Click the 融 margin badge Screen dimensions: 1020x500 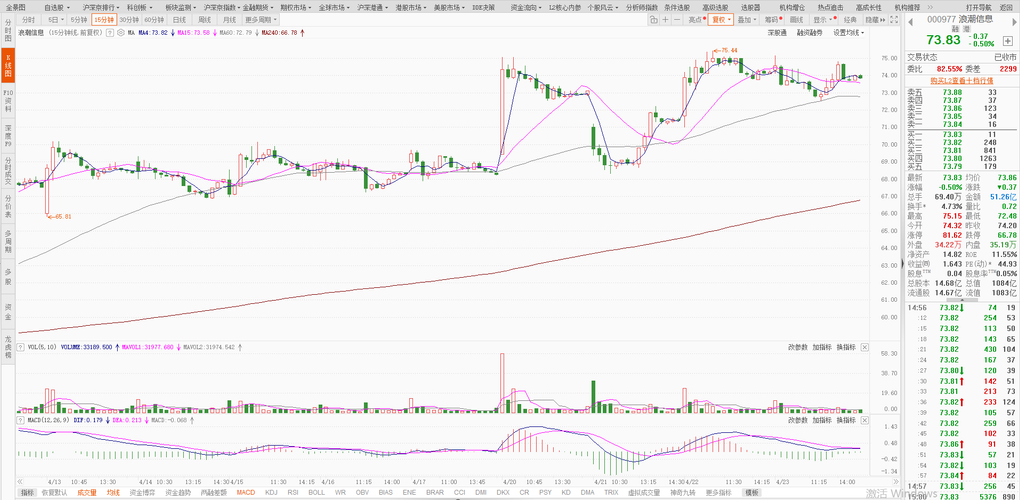click(955, 29)
